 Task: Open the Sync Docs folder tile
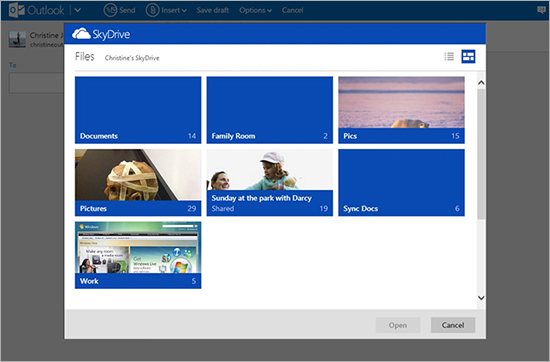point(401,182)
